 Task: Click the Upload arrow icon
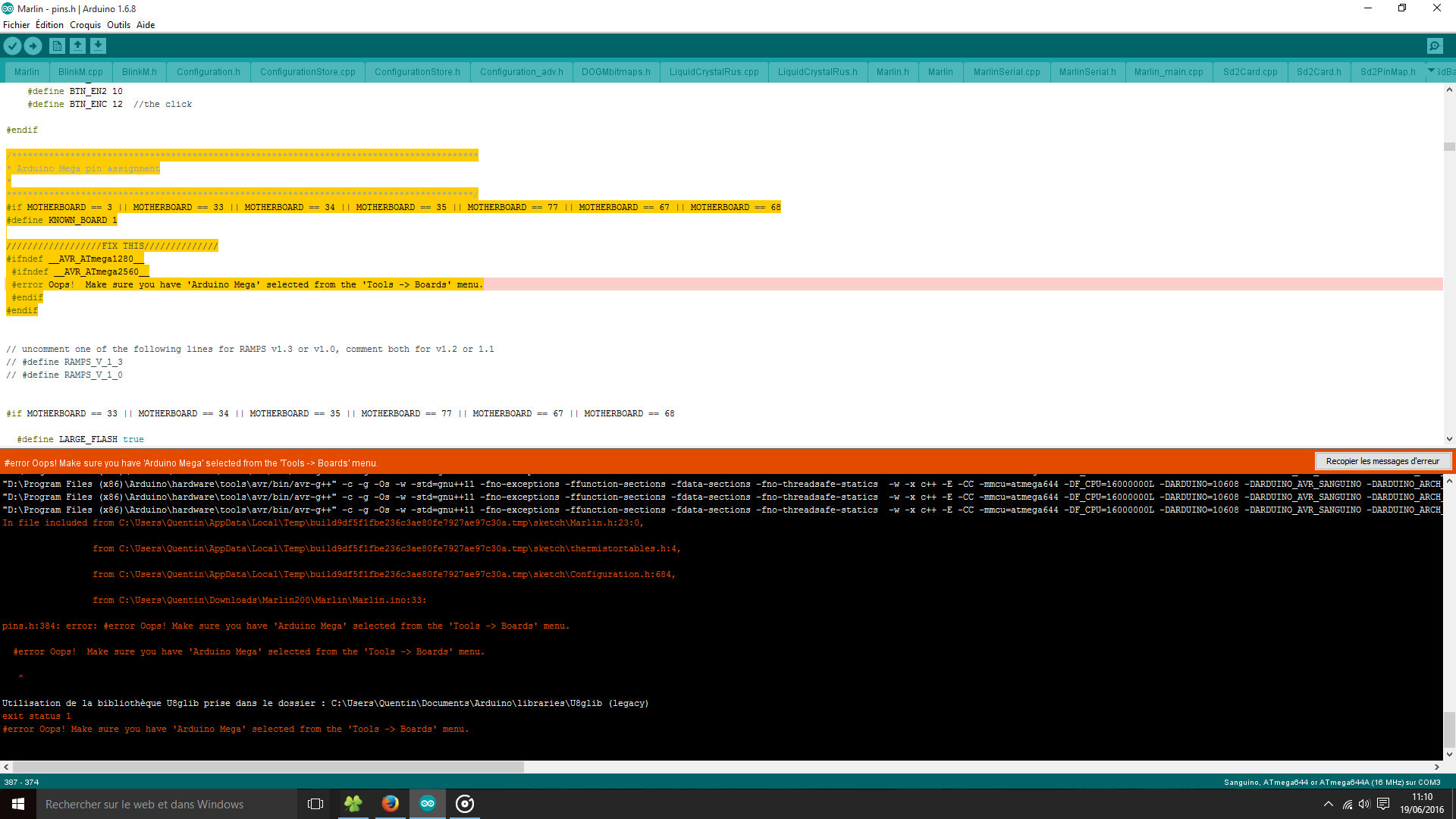coord(33,46)
